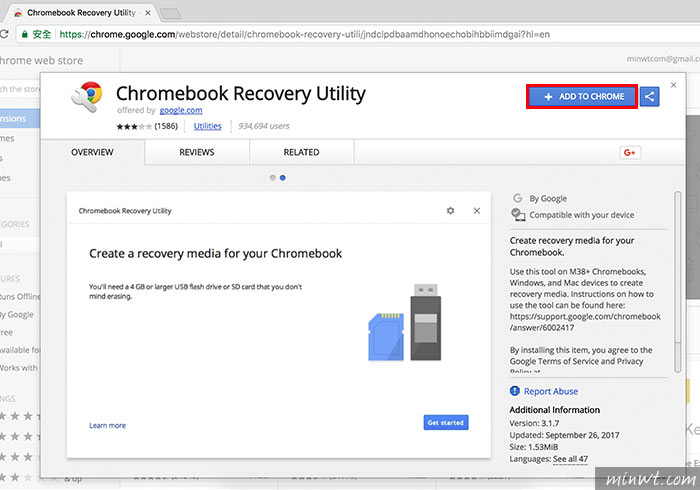Viewport: 700px width, 490px height.
Task: Click the description panel scrollbar
Action: 678,282
